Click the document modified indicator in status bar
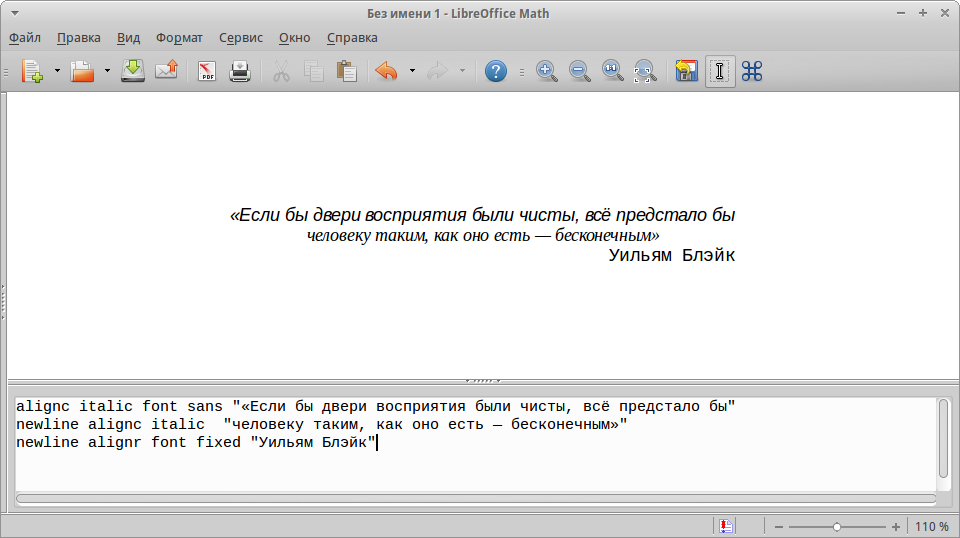Image resolution: width=960 pixels, height=538 pixels. coord(727,526)
